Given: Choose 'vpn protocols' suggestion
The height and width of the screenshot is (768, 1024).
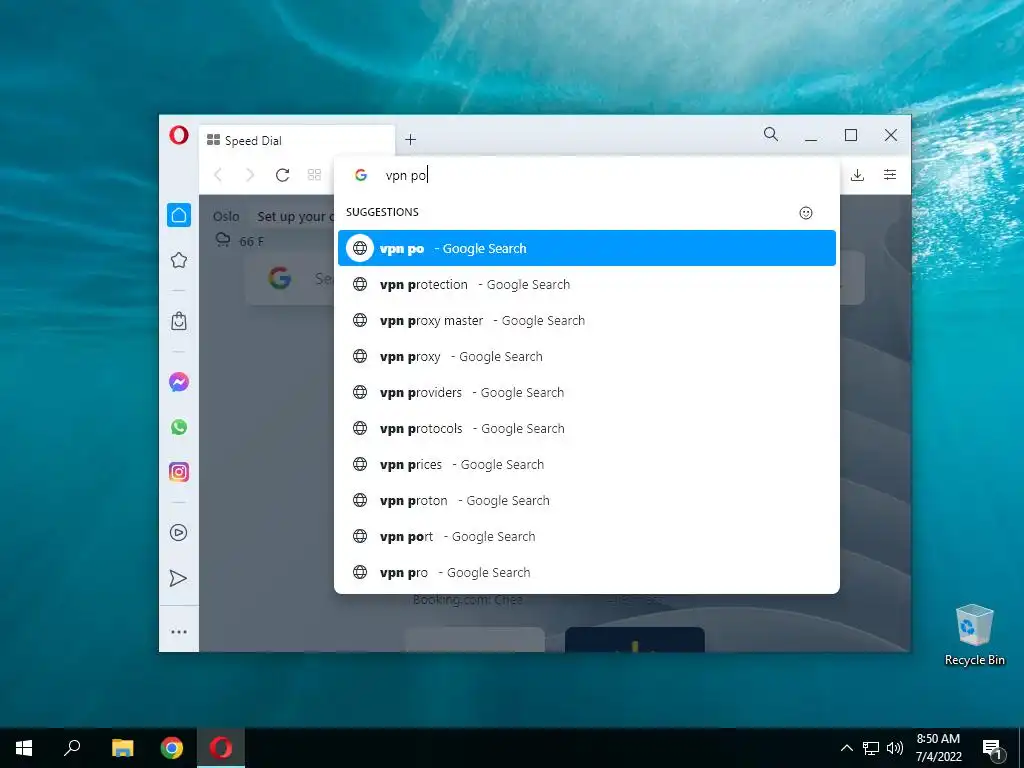Looking at the screenshot, I should 586,428.
